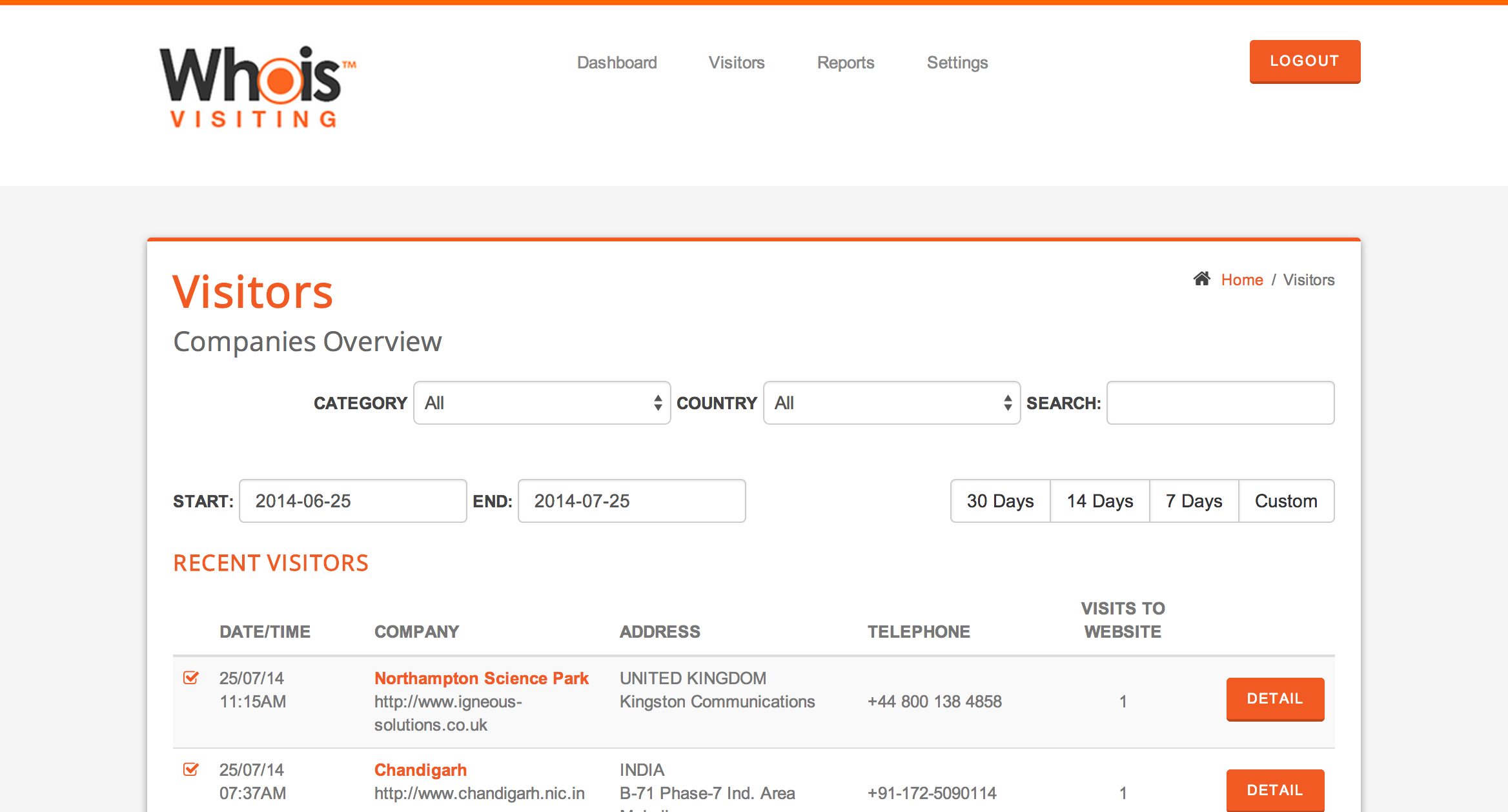
Task: Open Settings in top navigation
Action: pyautogui.click(x=957, y=63)
